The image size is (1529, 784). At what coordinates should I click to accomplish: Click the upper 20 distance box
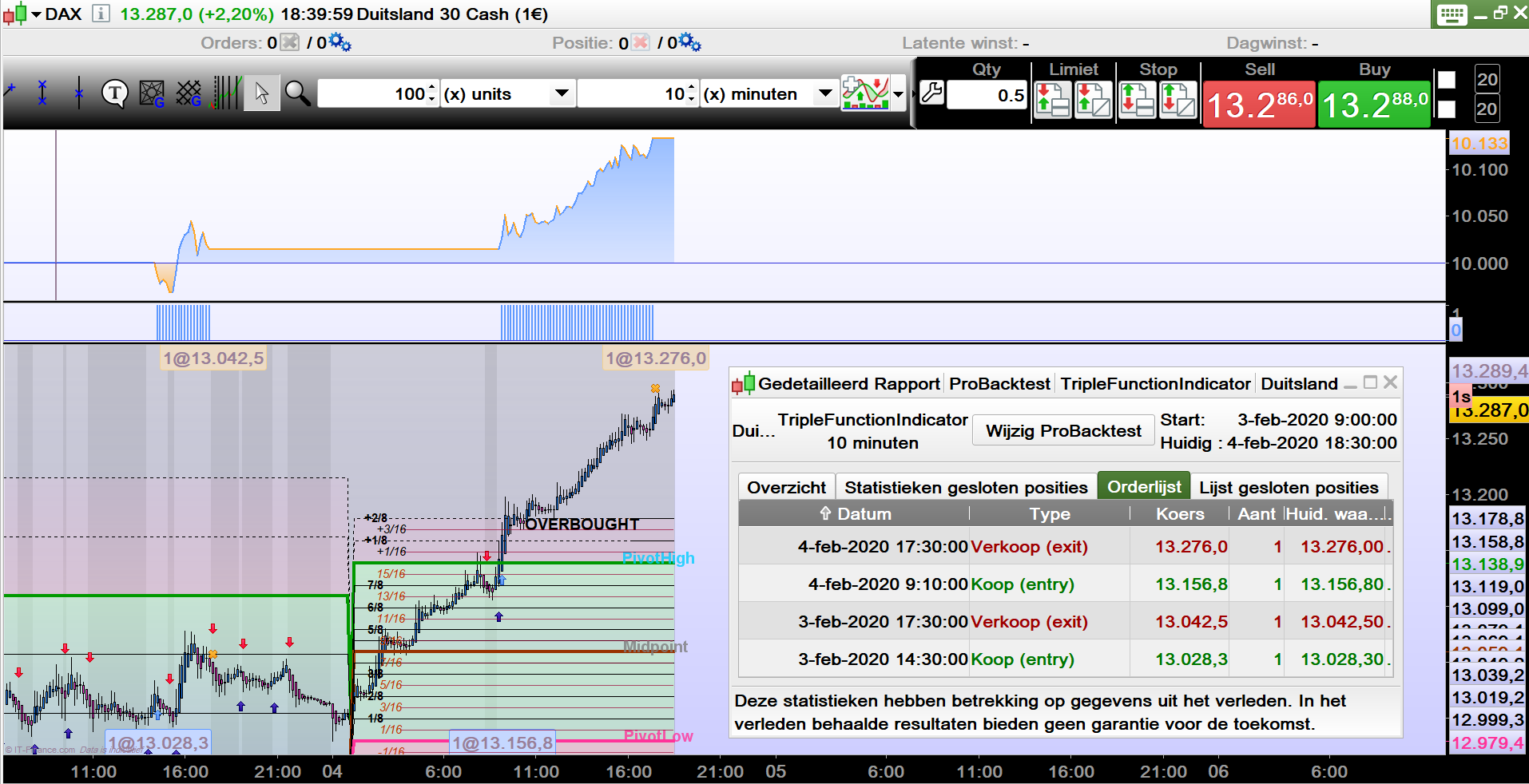pos(1487,79)
